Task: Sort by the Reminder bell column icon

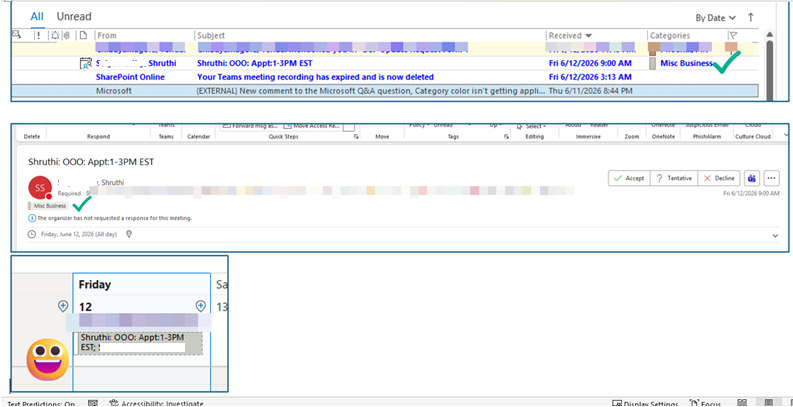Action: coord(55,35)
